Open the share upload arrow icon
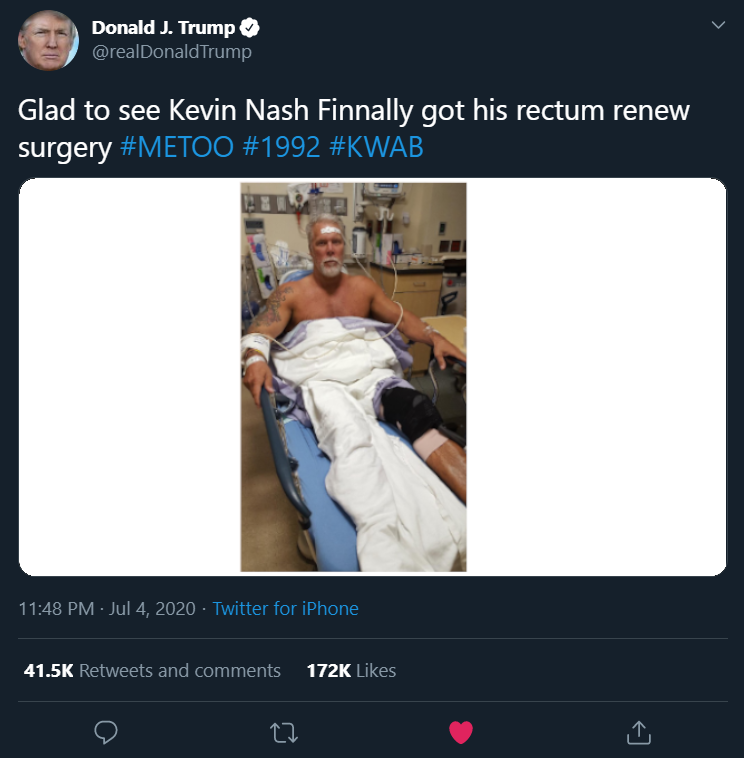This screenshot has height=758, width=744. (x=639, y=732)
